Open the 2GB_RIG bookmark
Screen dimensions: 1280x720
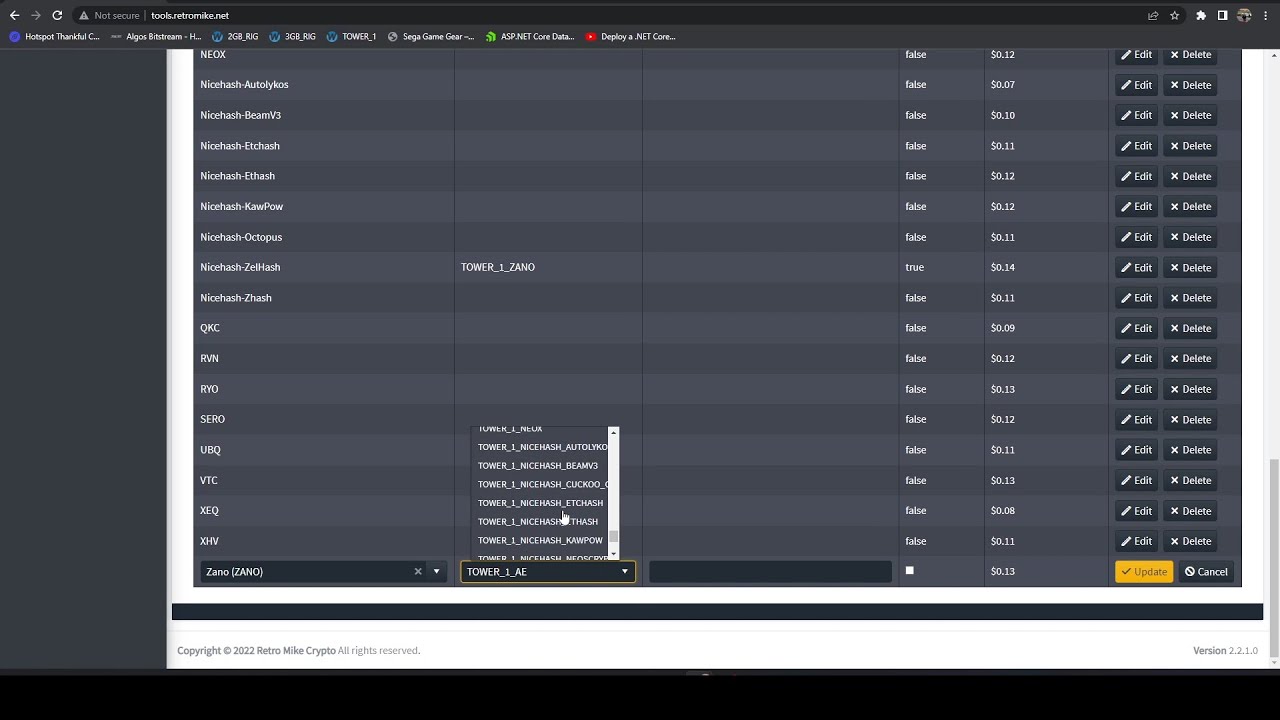235,36
